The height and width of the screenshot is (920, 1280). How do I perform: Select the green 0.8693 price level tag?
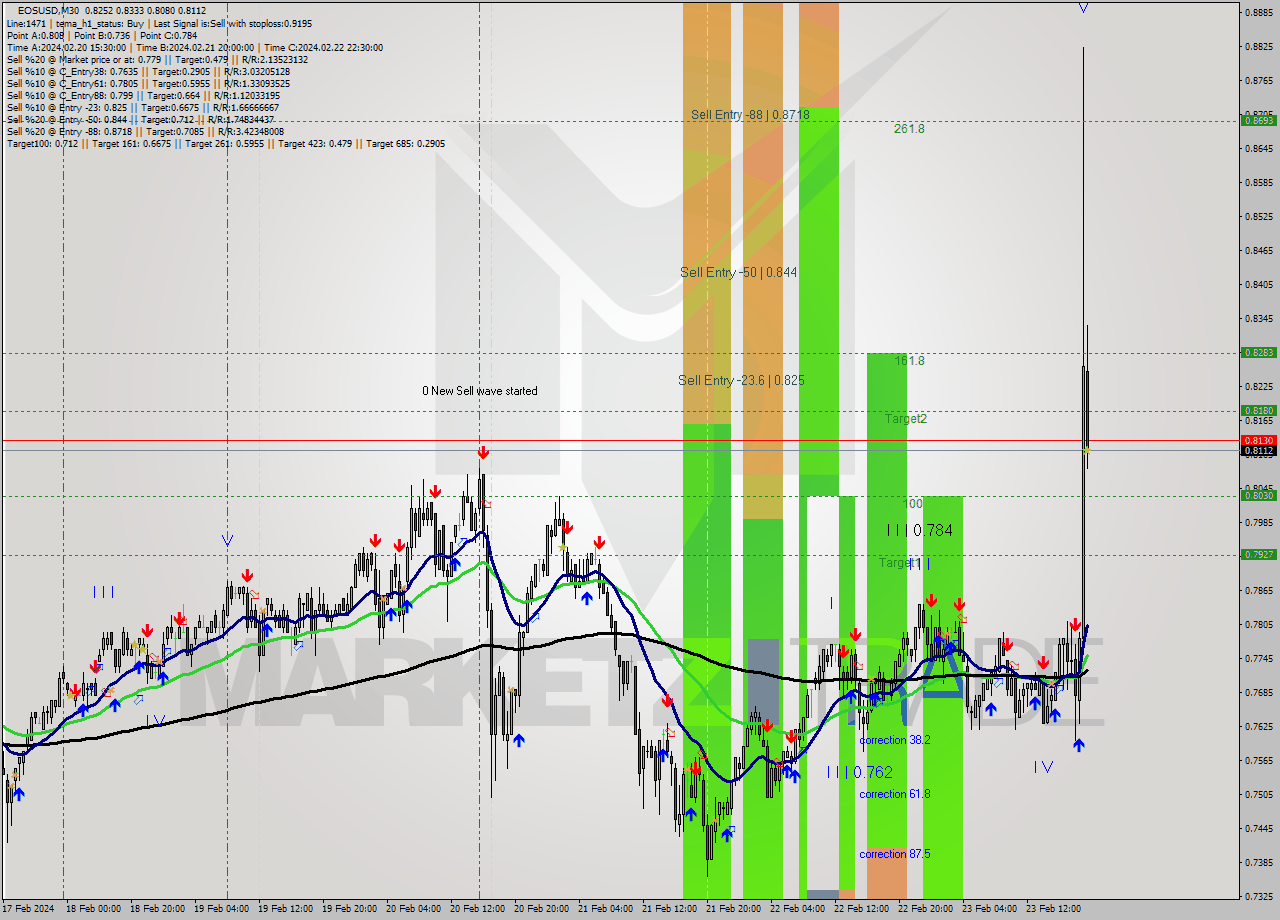[x=1257, y=120]
